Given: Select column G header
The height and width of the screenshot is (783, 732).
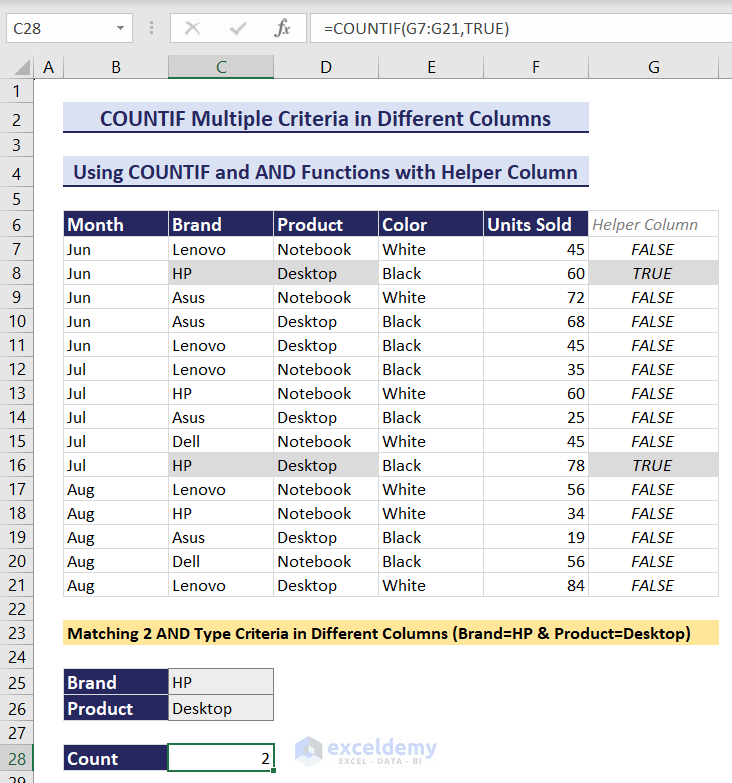Looking at the screenshot, I should [x=654, y=67].
